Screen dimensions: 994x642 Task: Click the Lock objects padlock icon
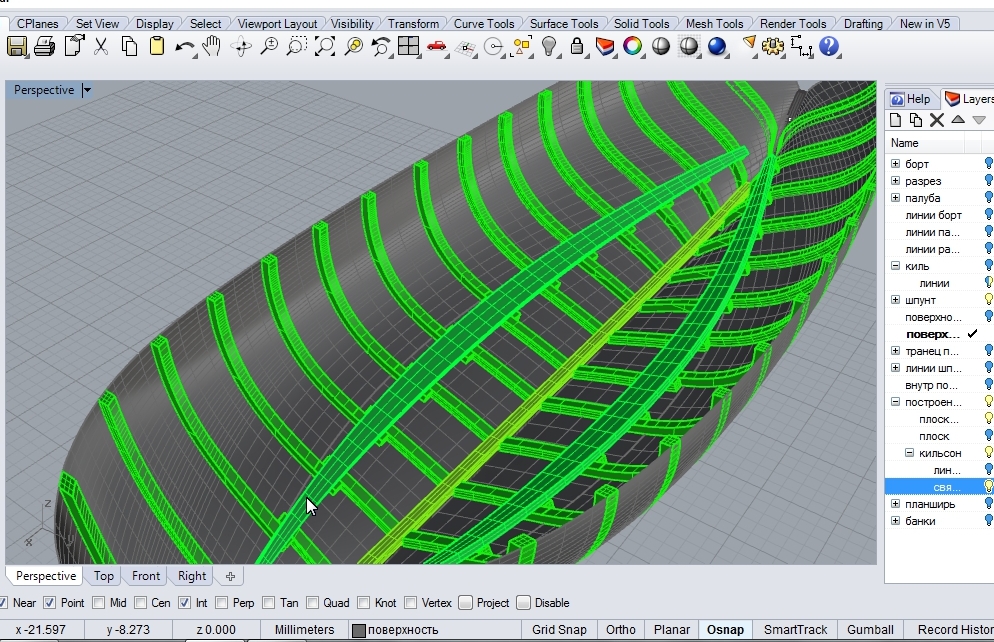tap(577, 46)
